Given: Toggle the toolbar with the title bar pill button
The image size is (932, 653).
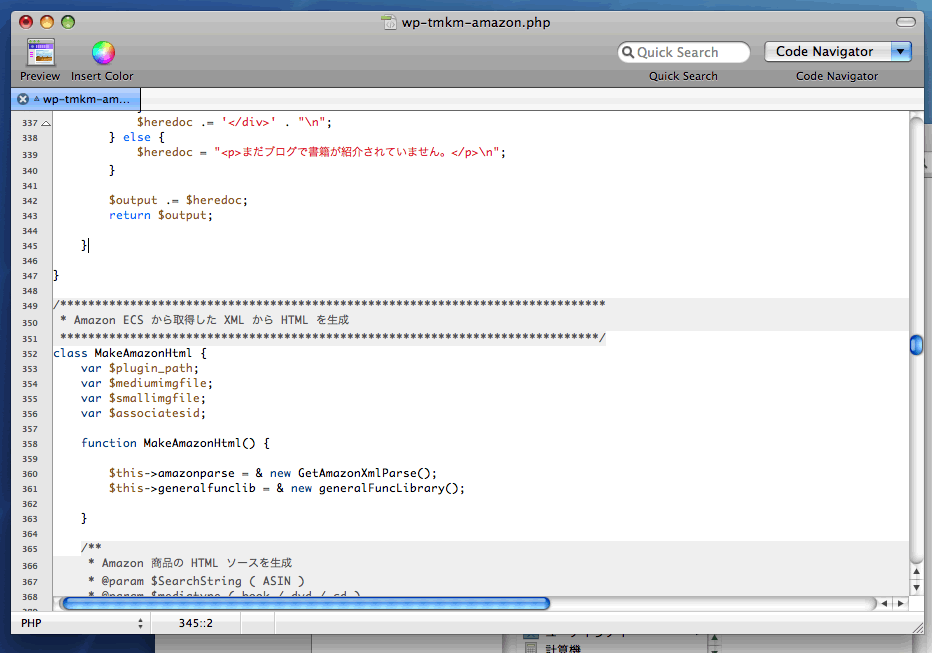Looking at the screenshot, I should (905, 22).
